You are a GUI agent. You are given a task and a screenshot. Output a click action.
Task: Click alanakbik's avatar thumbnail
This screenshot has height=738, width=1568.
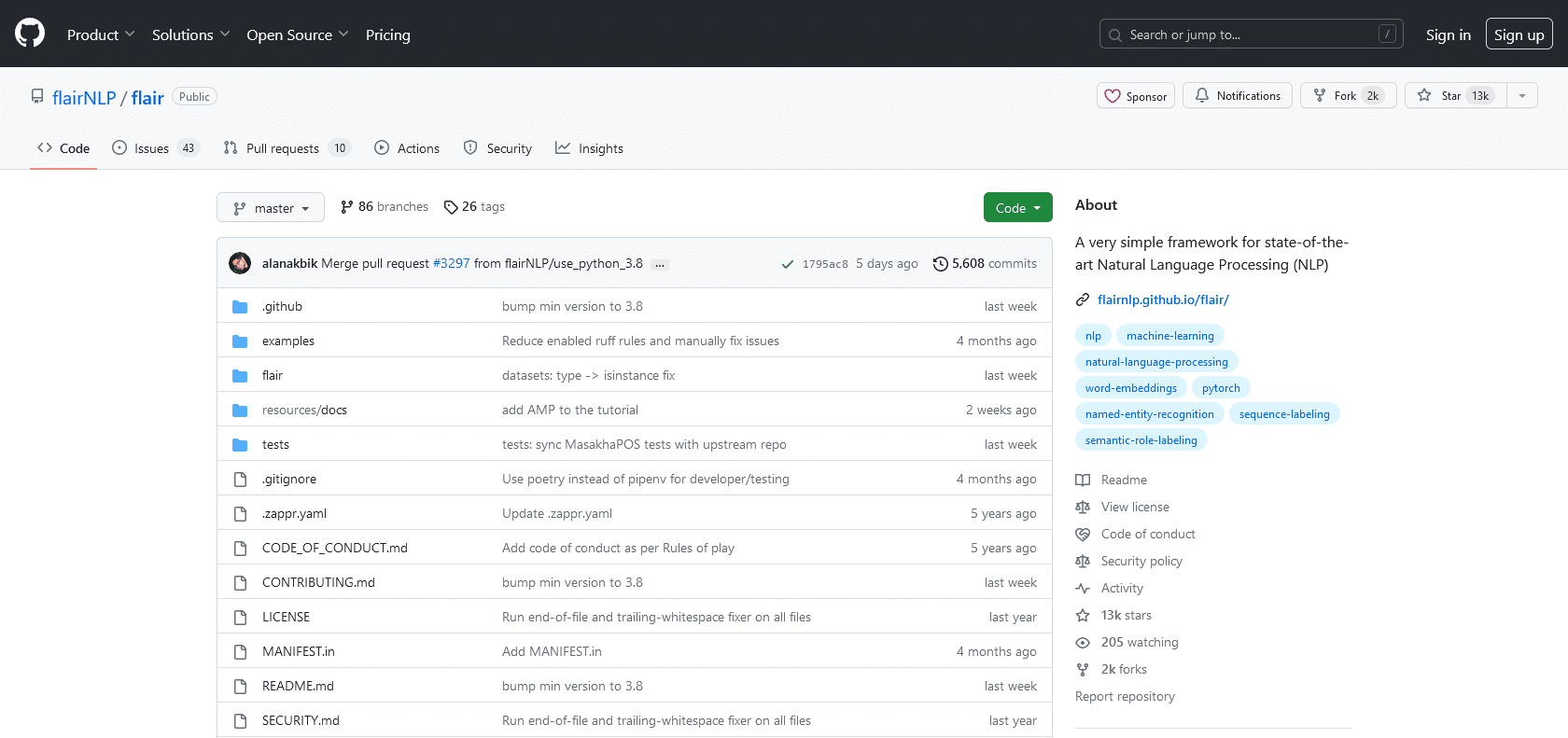pos(240,263)
